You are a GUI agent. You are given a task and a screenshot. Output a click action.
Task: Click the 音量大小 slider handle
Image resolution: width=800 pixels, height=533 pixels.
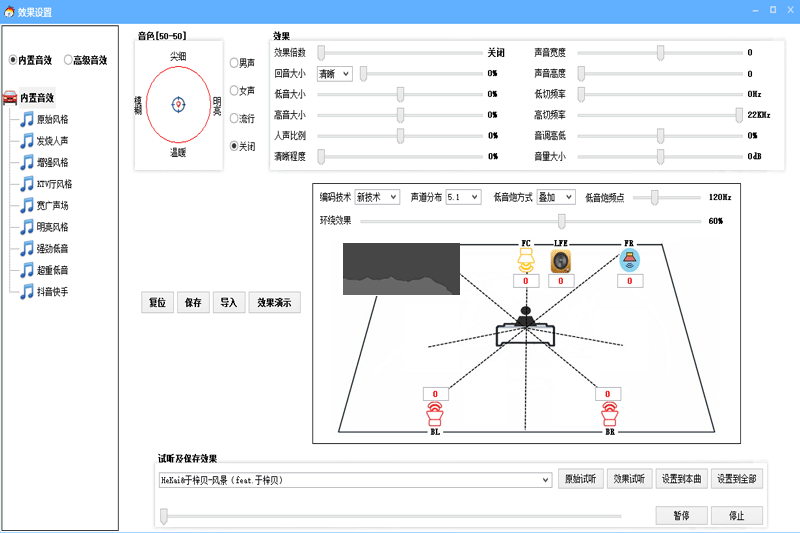pyautogui.click(x=660, y=157)
